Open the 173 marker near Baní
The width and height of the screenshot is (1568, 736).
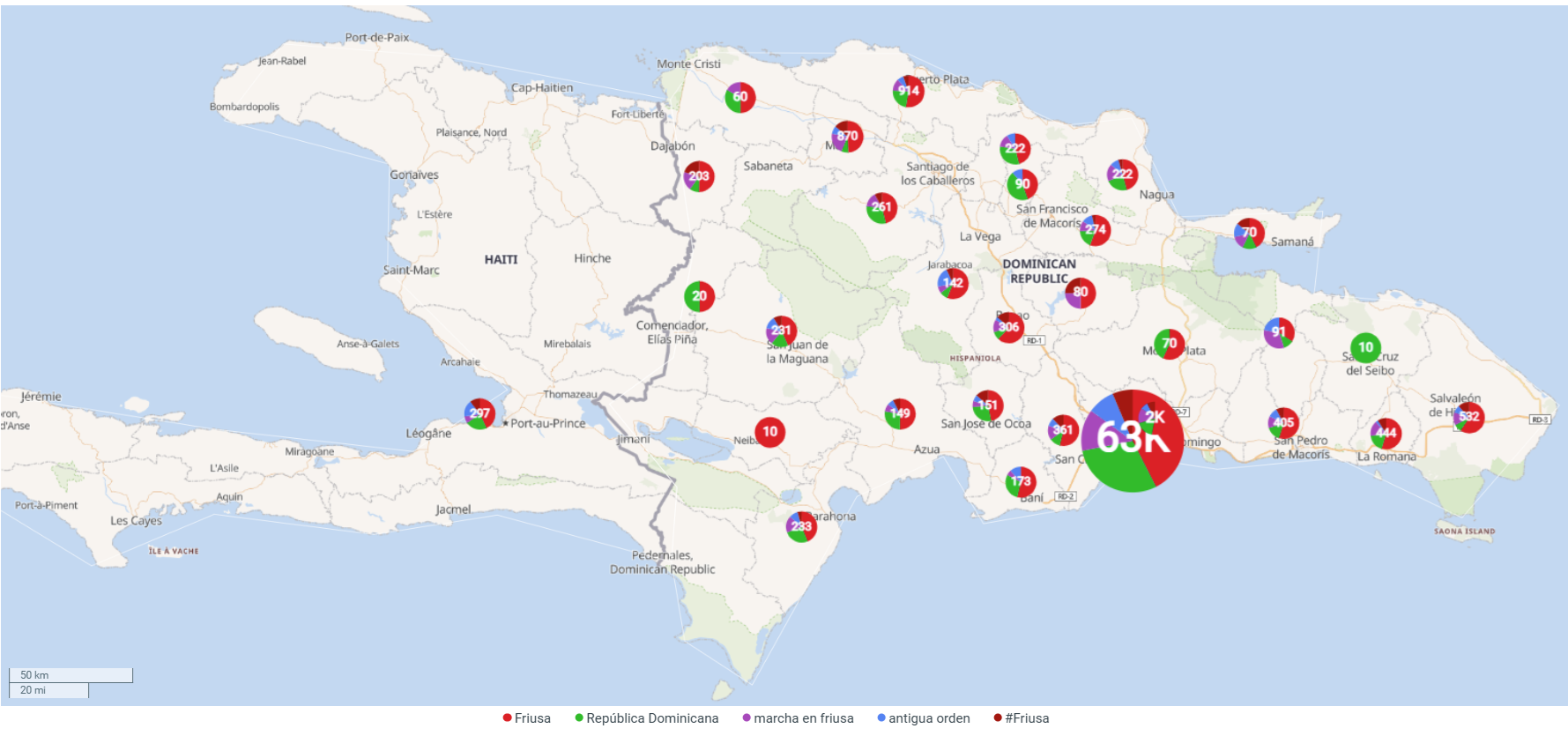click(1021, 481)
